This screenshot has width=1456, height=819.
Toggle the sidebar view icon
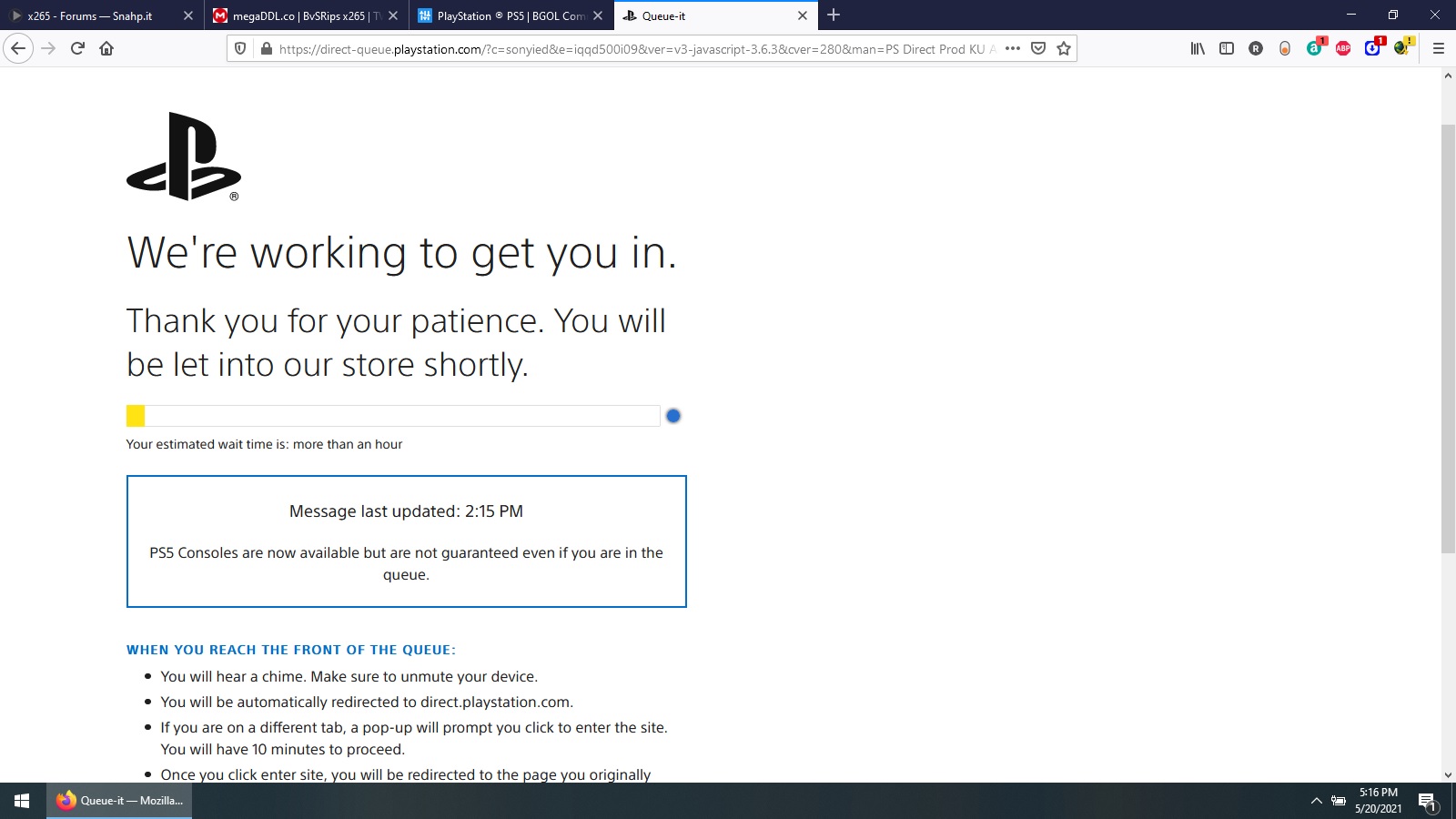click(x=1227, y=48)
